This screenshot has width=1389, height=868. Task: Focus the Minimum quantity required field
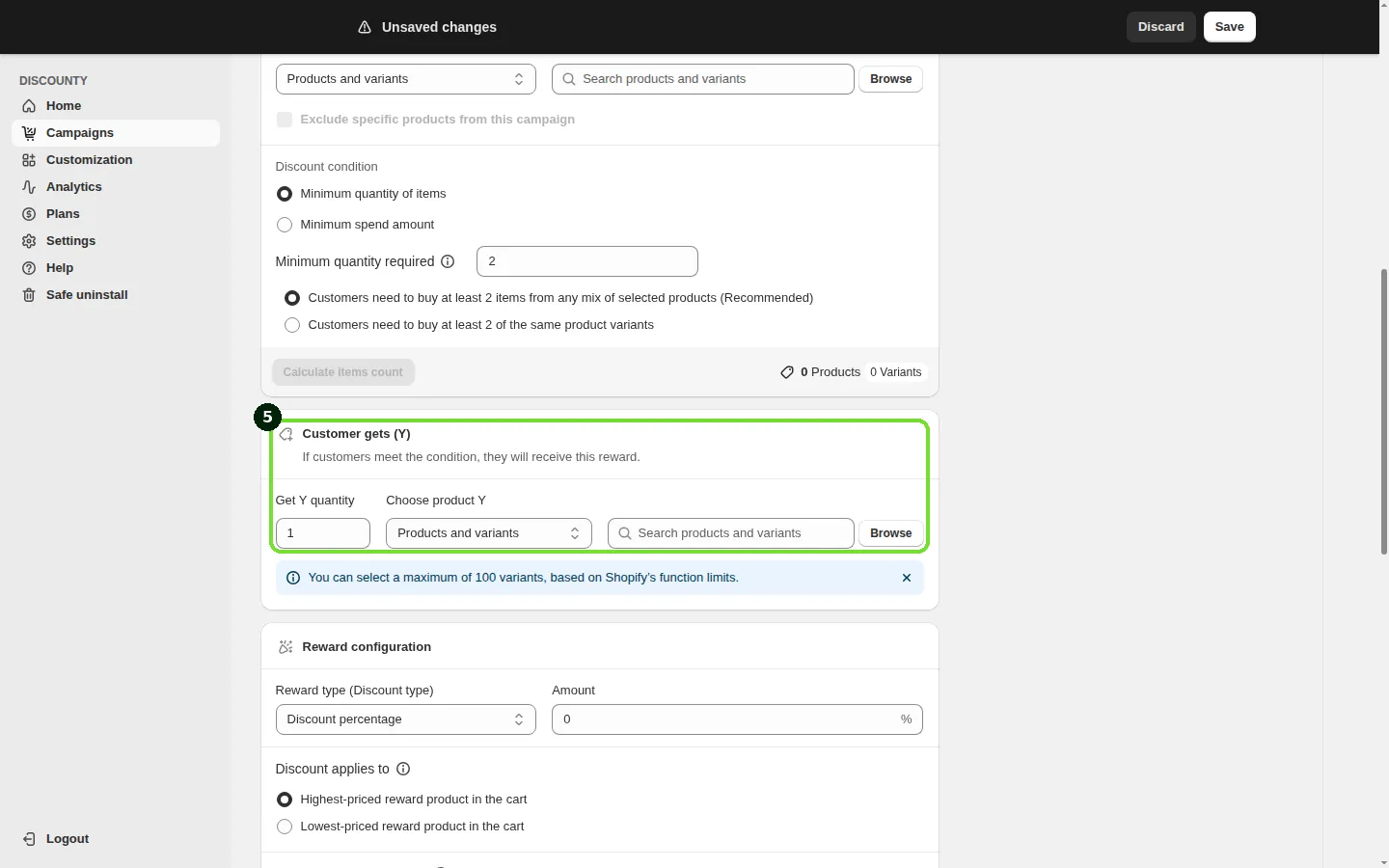[587, 261]
